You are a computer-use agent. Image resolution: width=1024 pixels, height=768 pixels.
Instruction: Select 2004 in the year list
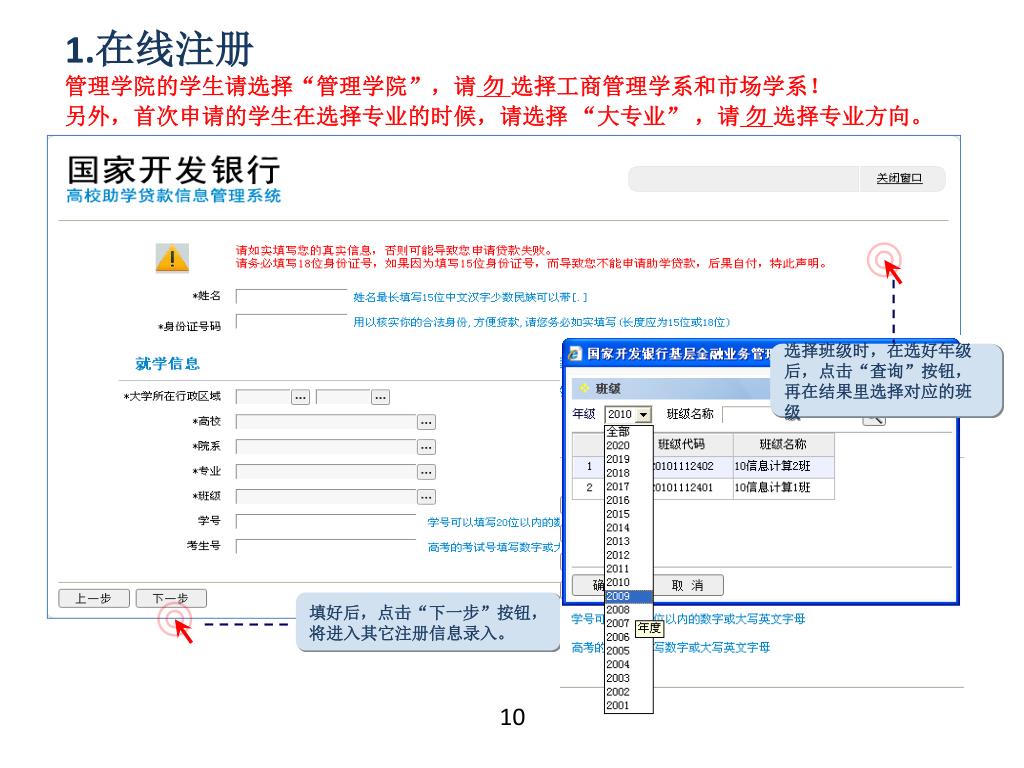(628, 665)
